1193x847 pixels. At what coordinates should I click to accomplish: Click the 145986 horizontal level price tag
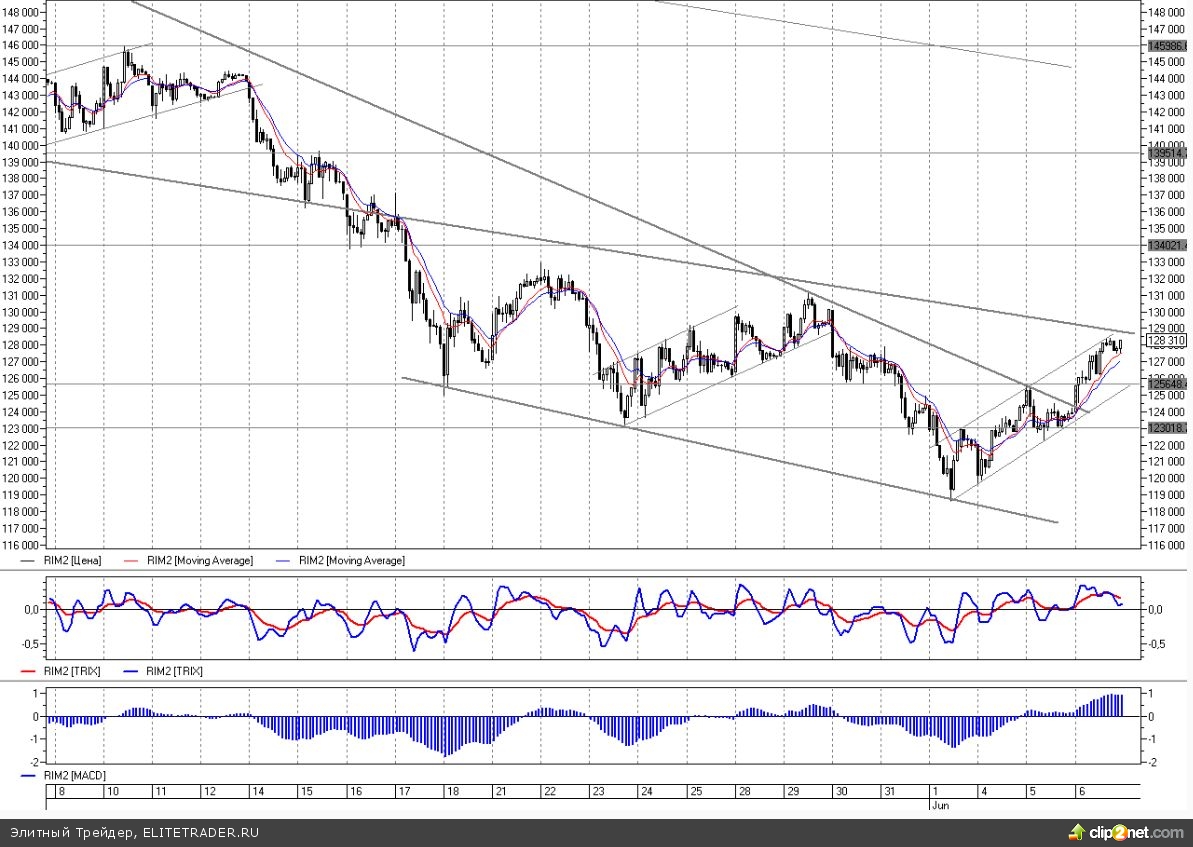(1167, 46)
